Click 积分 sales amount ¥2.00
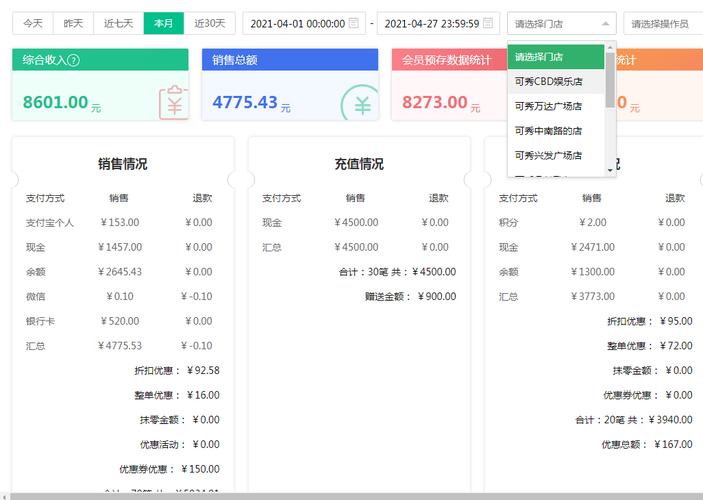The image size is (703, 500). 593,222
